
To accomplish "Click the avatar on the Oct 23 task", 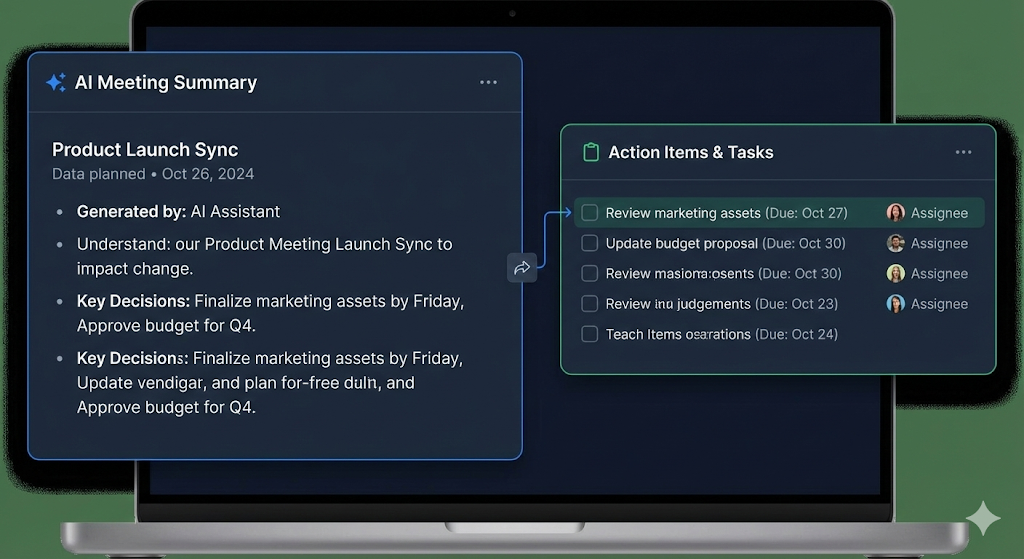I will tap(895, 304).
